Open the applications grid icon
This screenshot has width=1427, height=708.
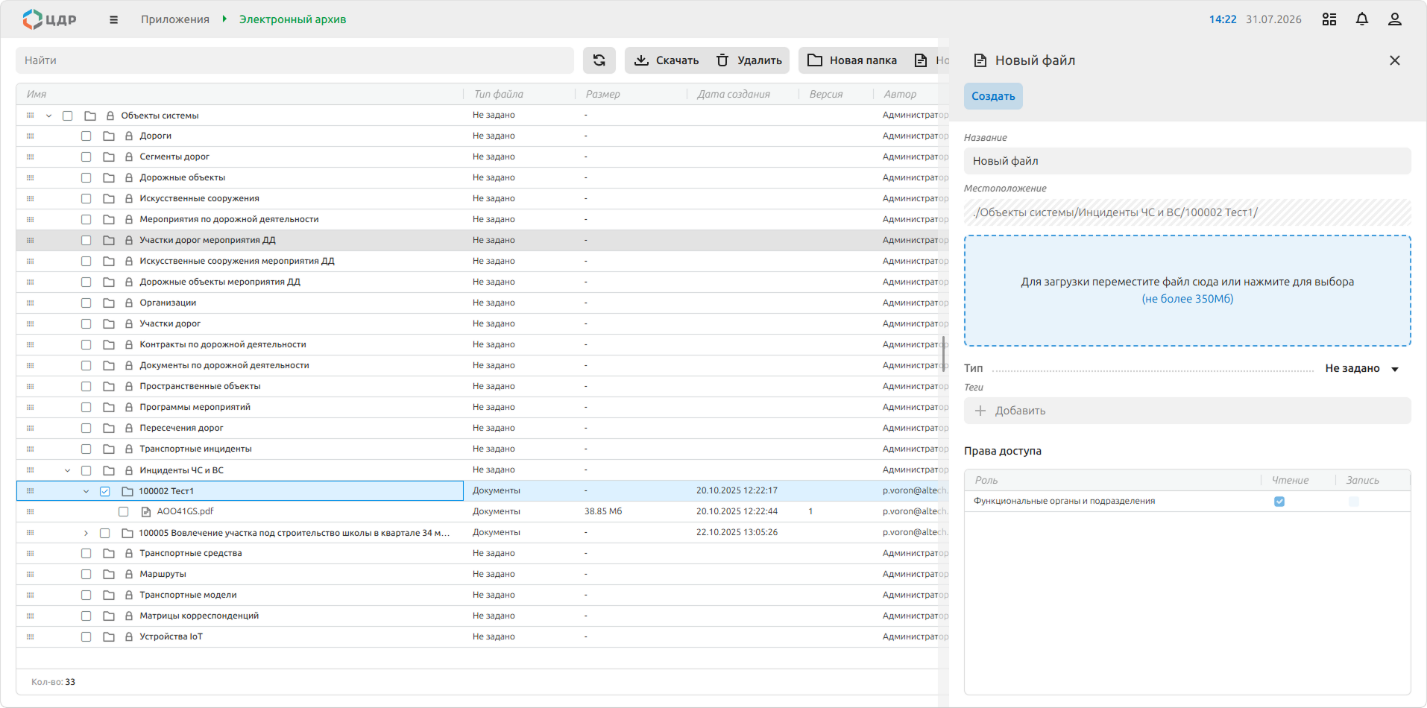tap(1329, 19)
